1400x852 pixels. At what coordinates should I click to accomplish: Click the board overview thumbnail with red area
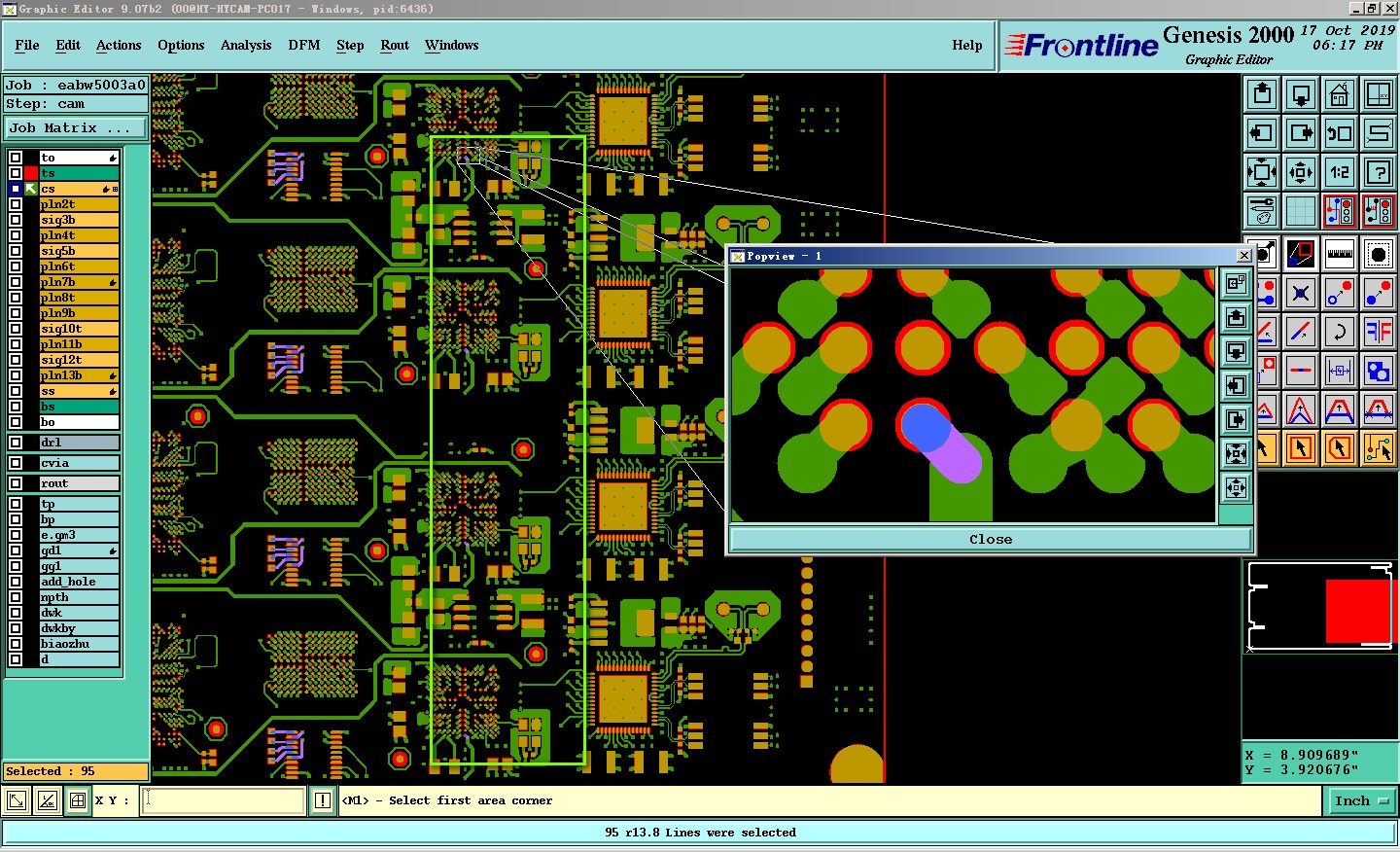click(x=1320, y=607)
